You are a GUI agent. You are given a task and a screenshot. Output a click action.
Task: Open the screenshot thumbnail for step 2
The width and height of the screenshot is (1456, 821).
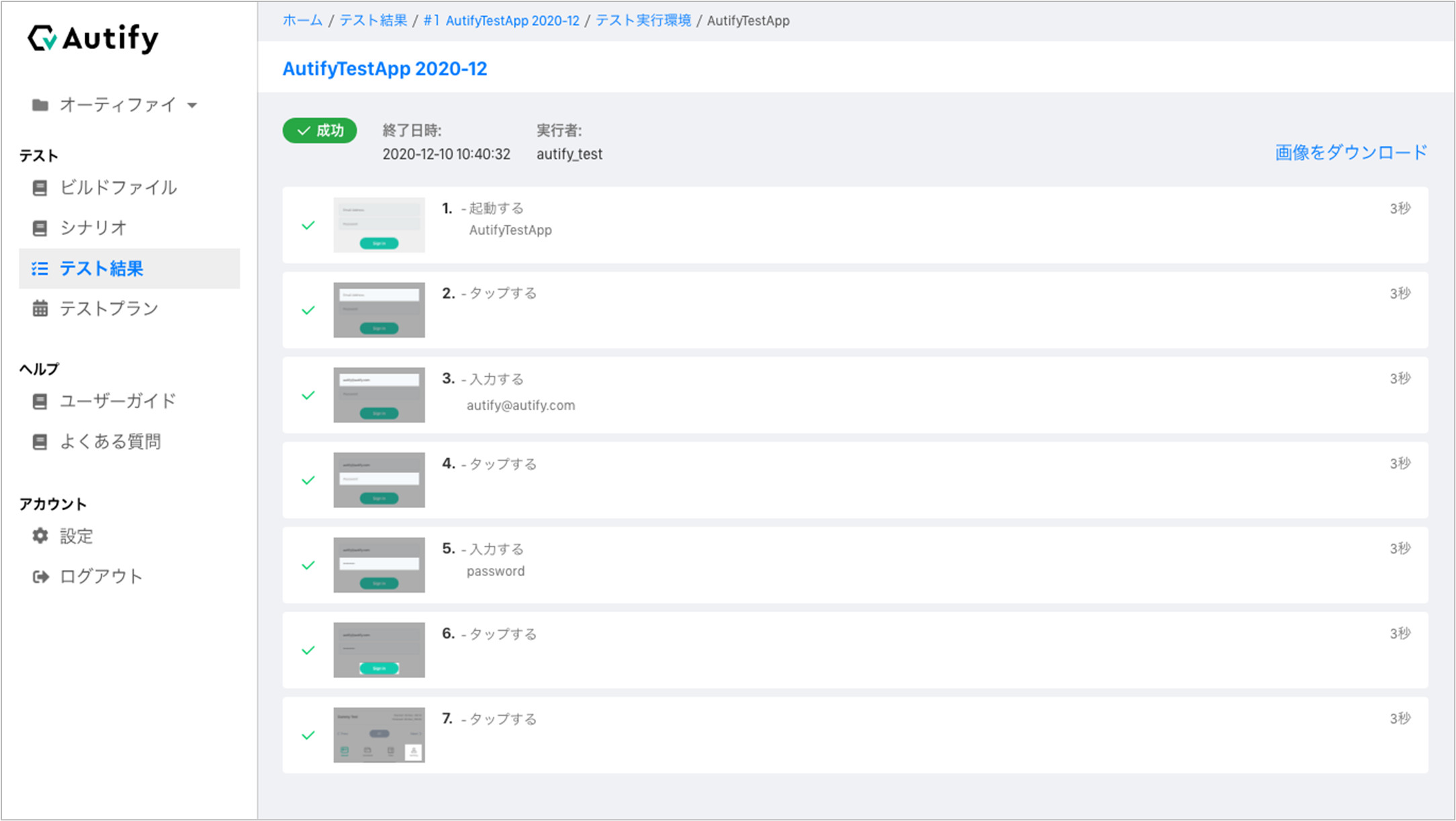[x=379, y=309]
